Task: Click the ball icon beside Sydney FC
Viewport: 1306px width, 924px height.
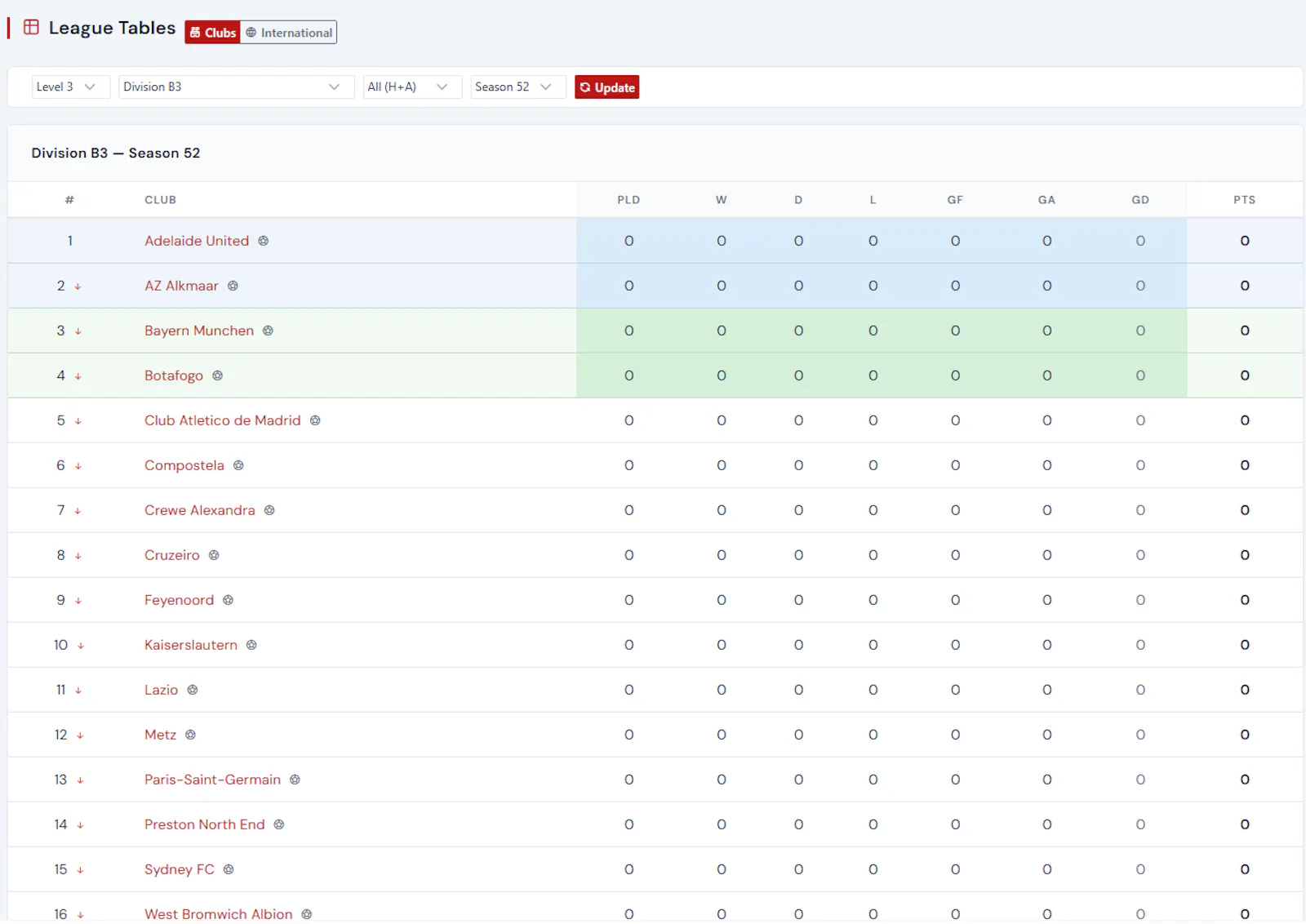Action: click(x=229, y=869)
